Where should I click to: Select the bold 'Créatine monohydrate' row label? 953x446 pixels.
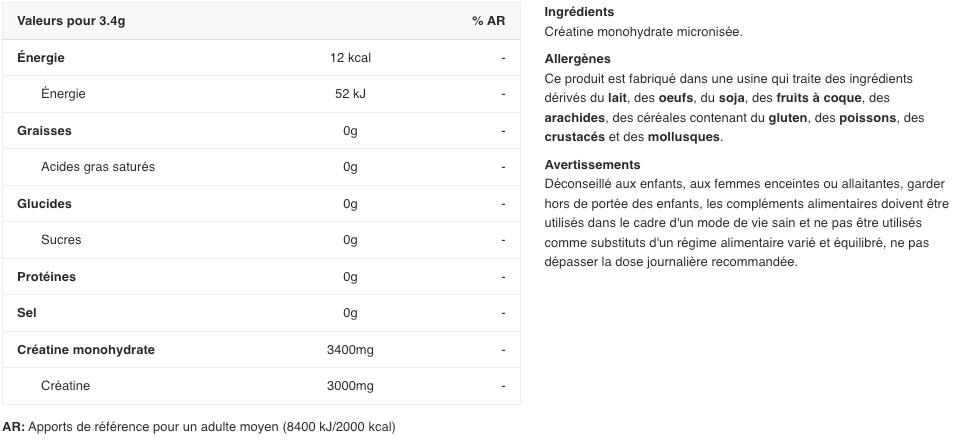[x=86, y=350]
